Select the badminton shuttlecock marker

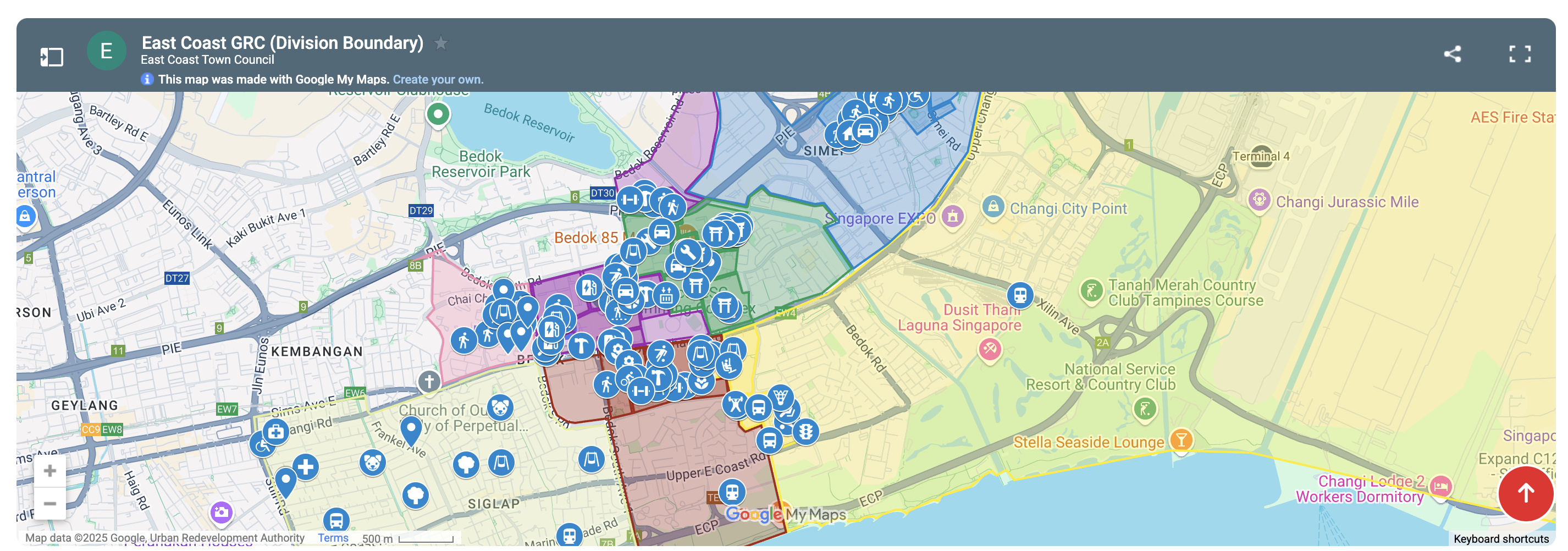(x=780, y=398)
